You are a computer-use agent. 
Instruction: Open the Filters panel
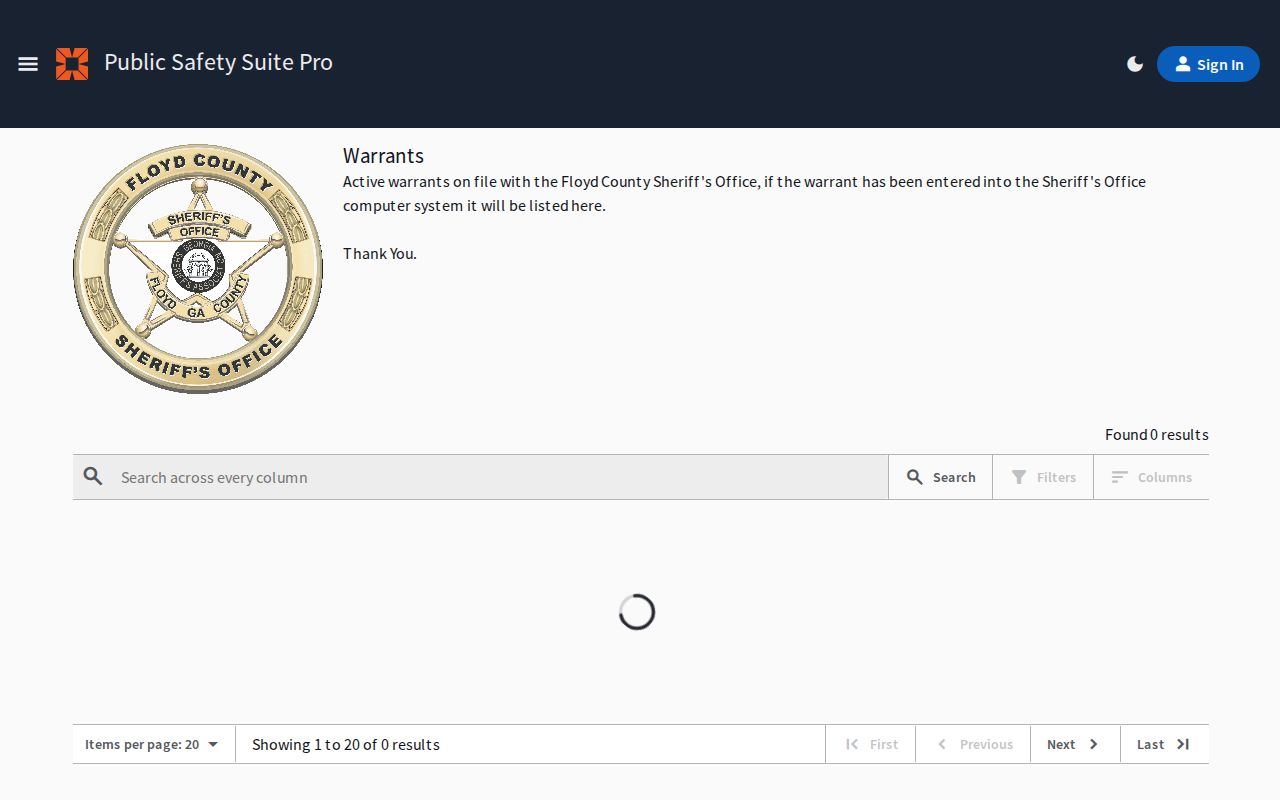click(1043, 477)
